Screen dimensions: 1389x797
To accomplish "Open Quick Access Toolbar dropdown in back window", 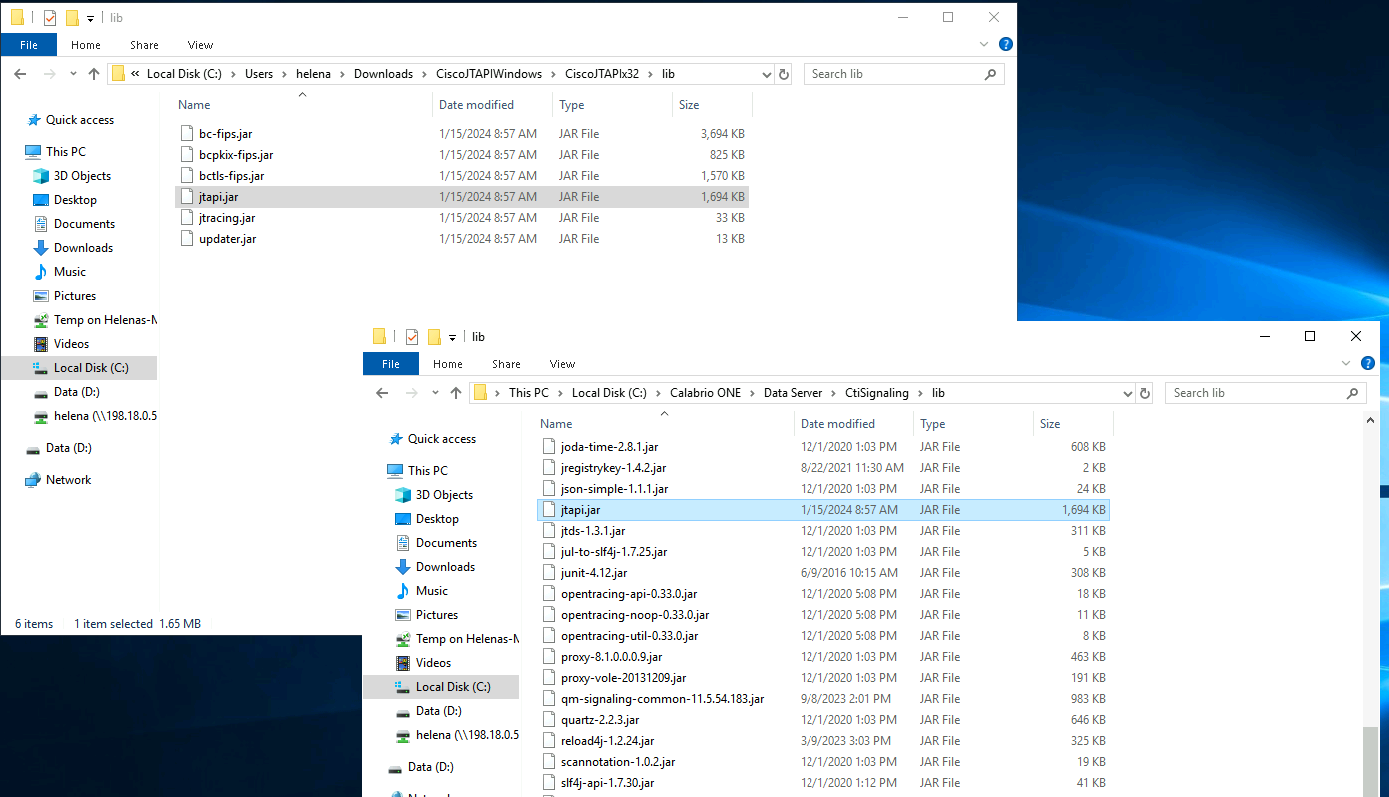I will coord(91,18).
